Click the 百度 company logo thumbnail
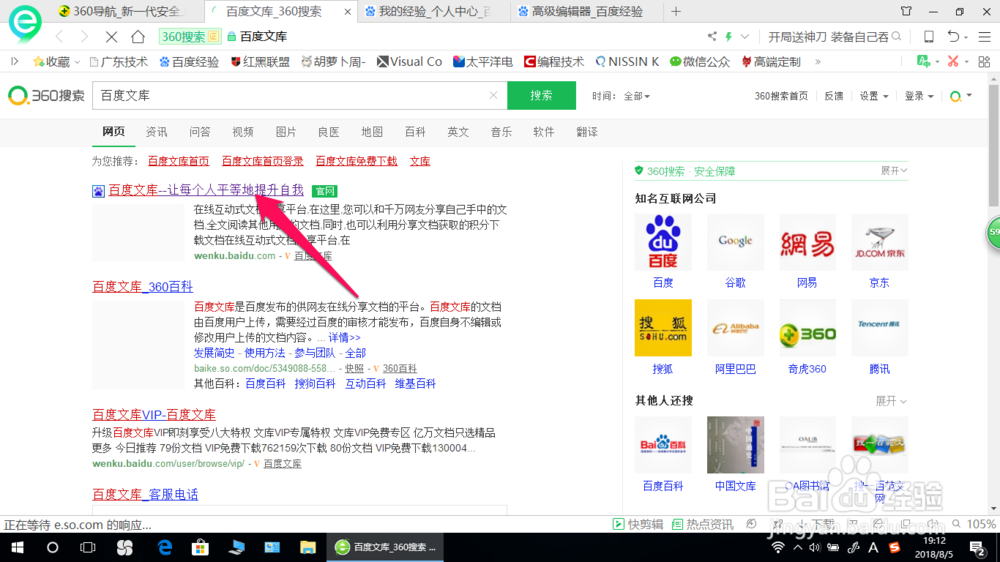Screen dimensions: 1000x562 point(663,242)
